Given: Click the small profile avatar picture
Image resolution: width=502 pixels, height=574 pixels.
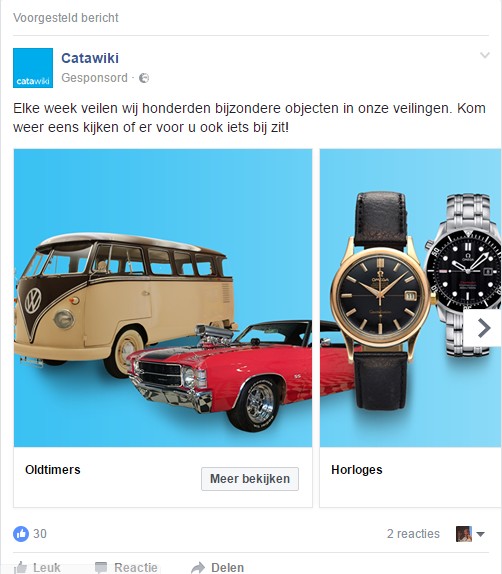Looking at the screenshot, I should [464, 534].
